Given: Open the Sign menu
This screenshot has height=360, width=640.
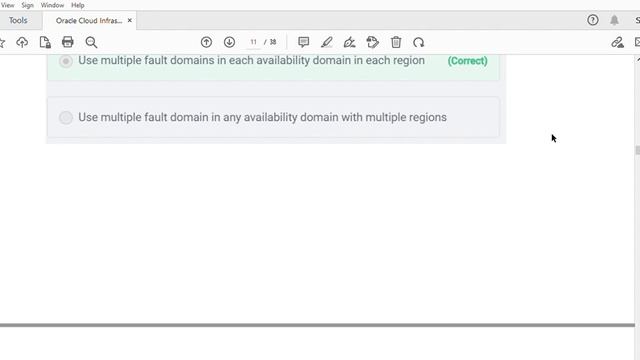Looking at the screenshot, I should click(27, 5).
